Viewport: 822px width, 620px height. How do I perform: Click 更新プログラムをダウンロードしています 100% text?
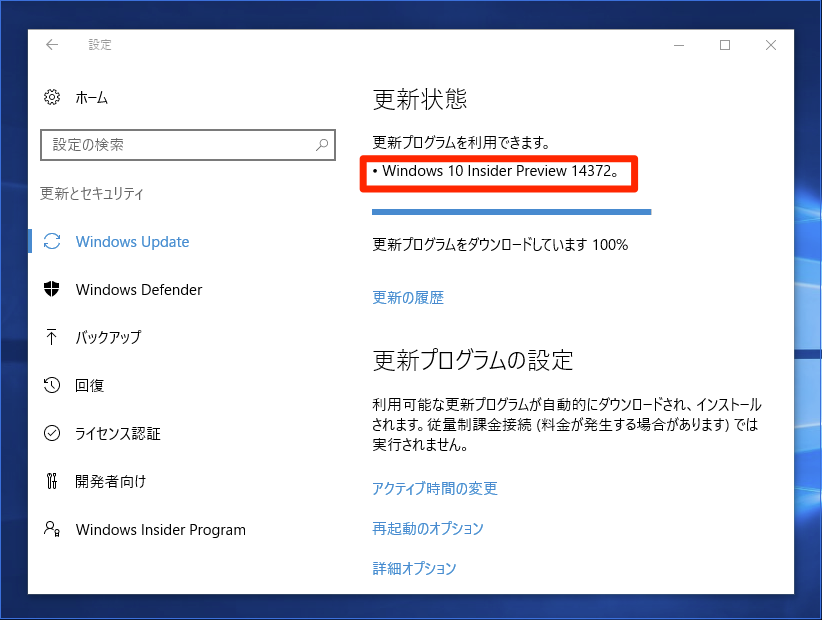click(x=500, y=245)
